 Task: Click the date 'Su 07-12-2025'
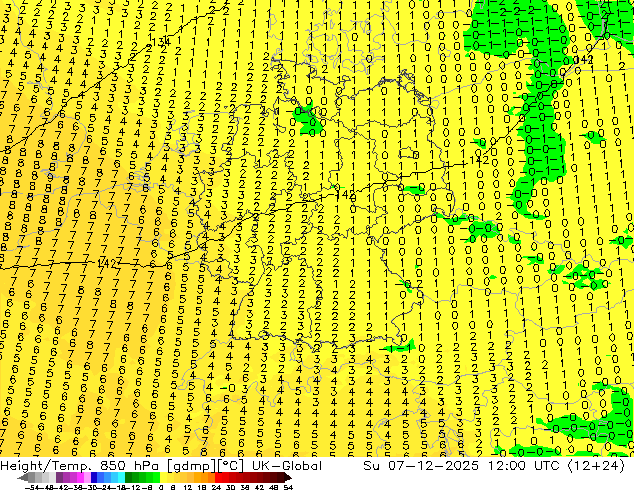421,466
